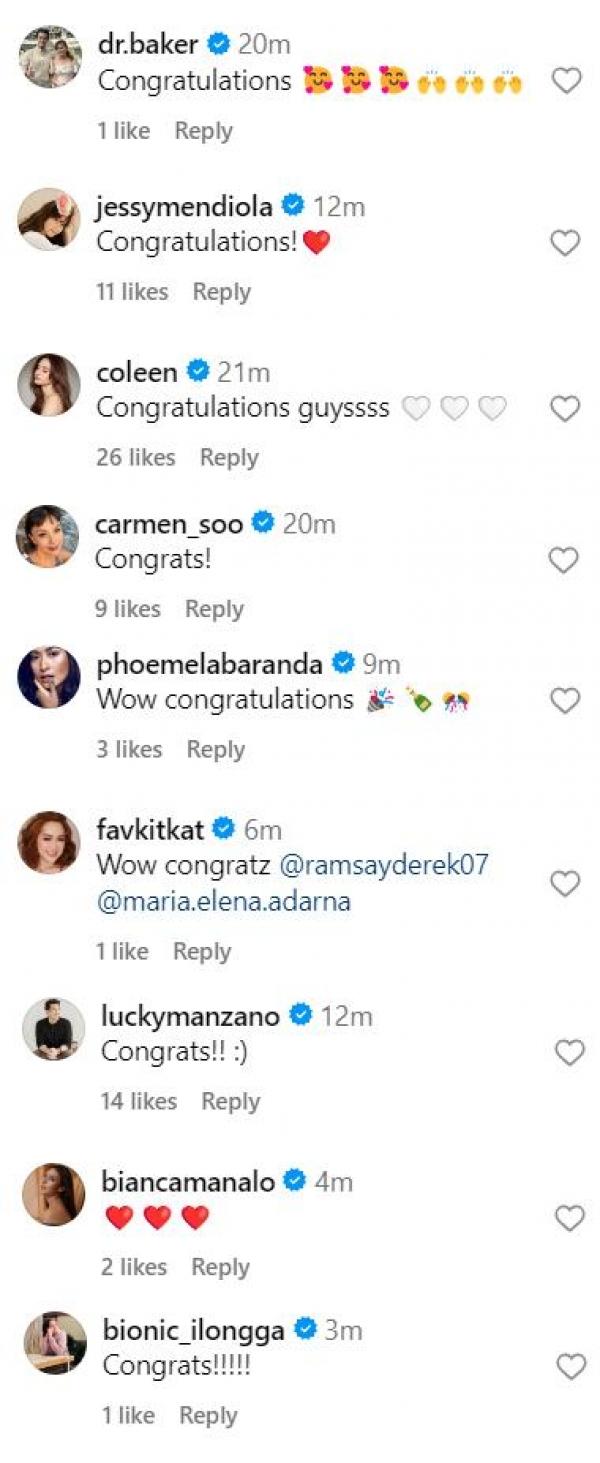The height and width of the screenshot is (1463, 600).
Task: Reply to dr.baker's comment
Action: 203,131
